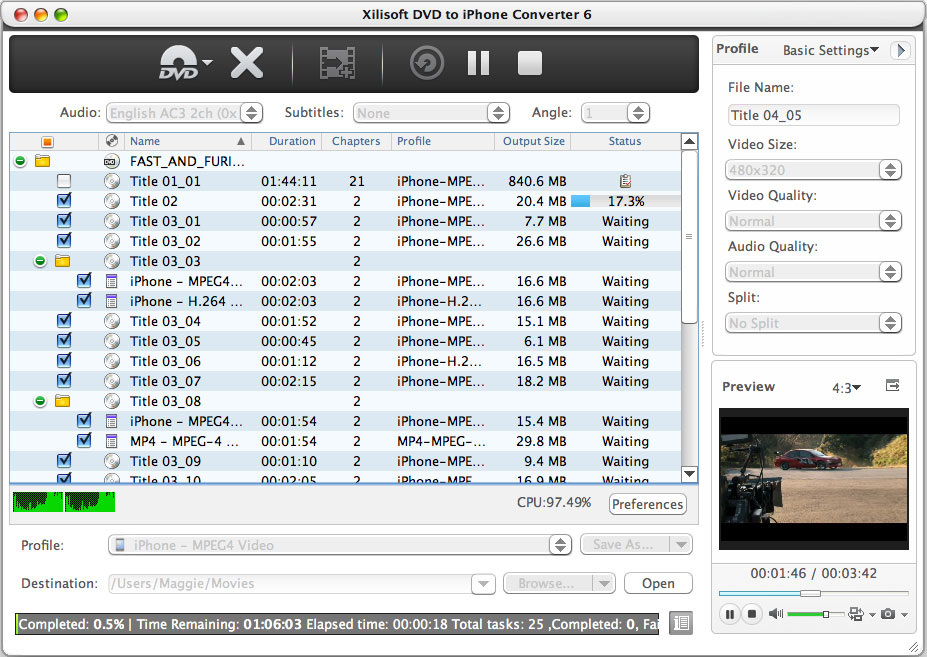Click the Save As... button

point(624,544)
